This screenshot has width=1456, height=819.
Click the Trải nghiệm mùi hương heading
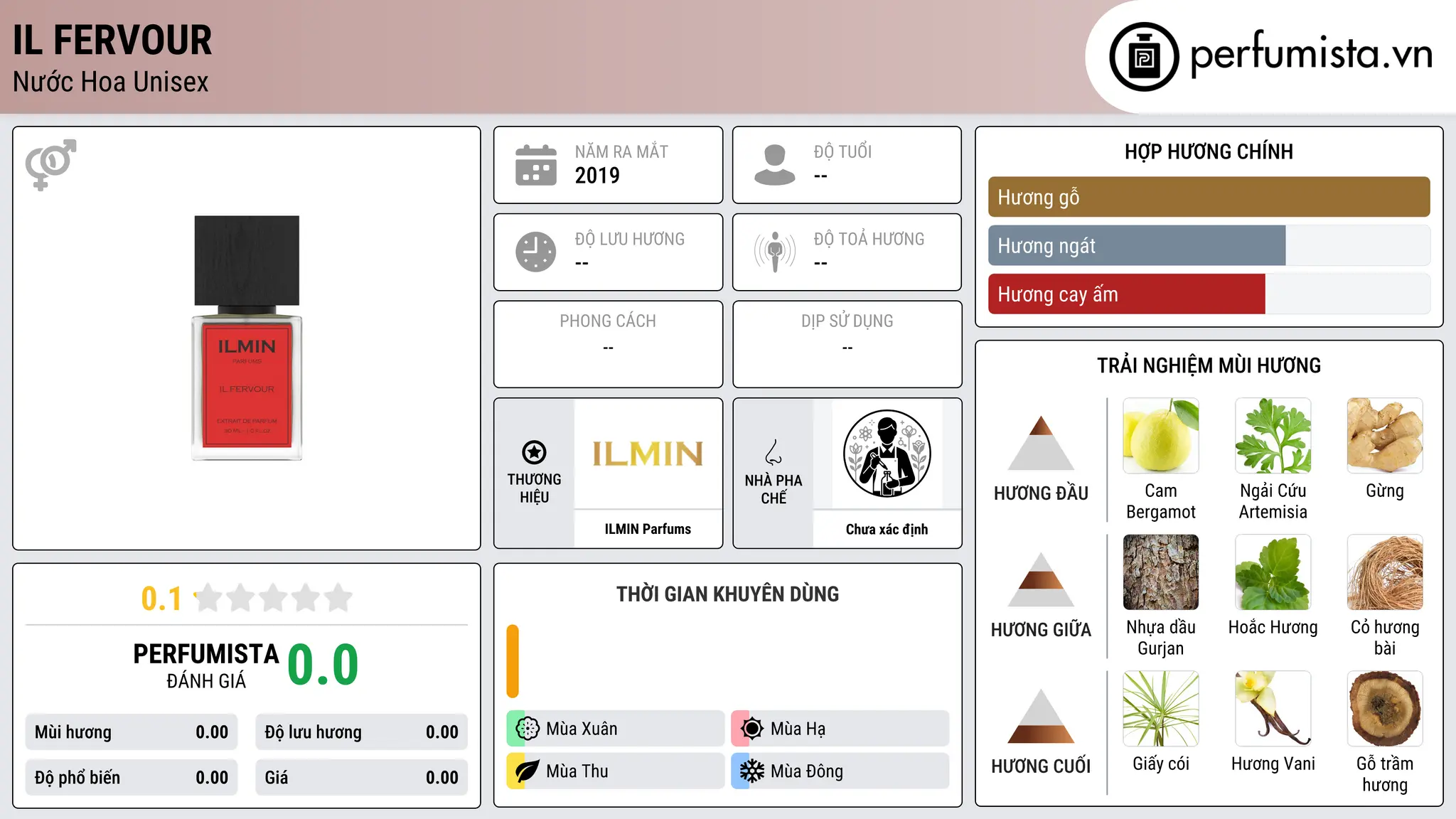1209,365
